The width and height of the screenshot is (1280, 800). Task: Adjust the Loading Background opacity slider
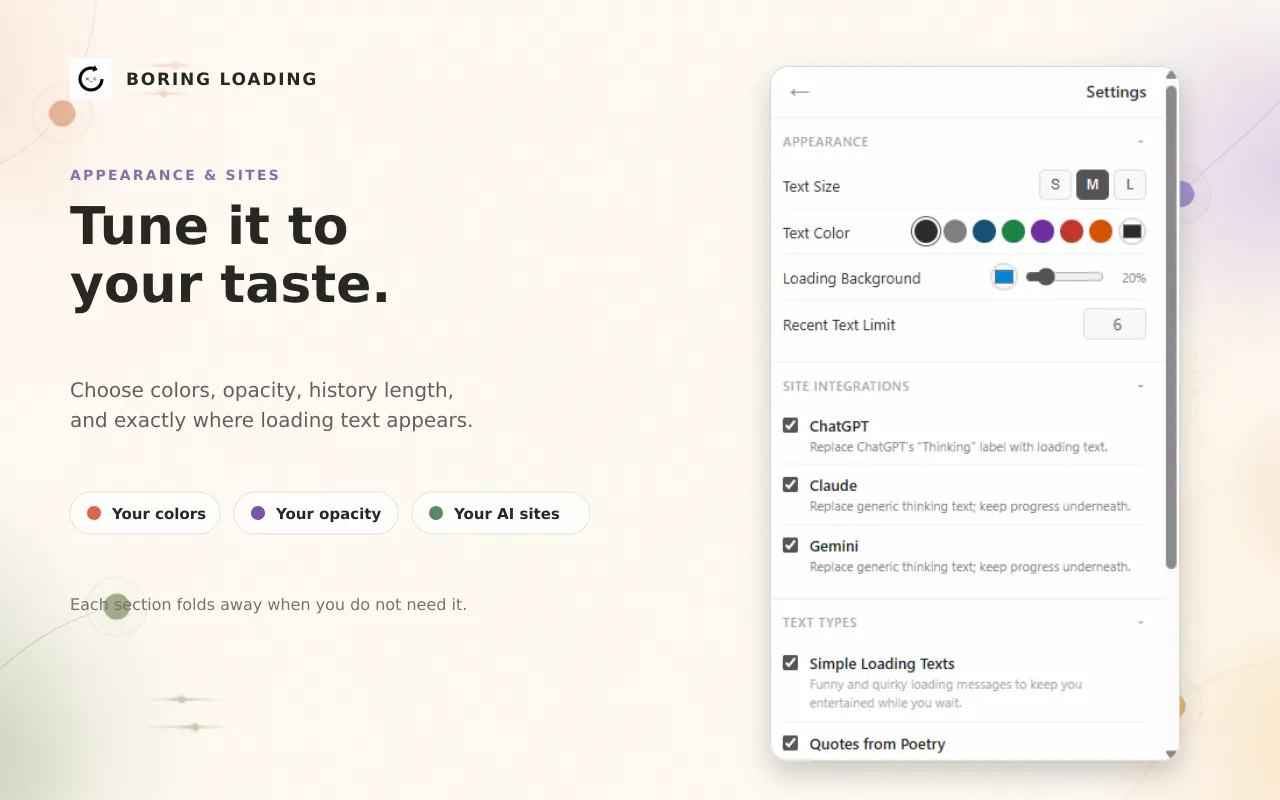click(x=1064, y=277)
